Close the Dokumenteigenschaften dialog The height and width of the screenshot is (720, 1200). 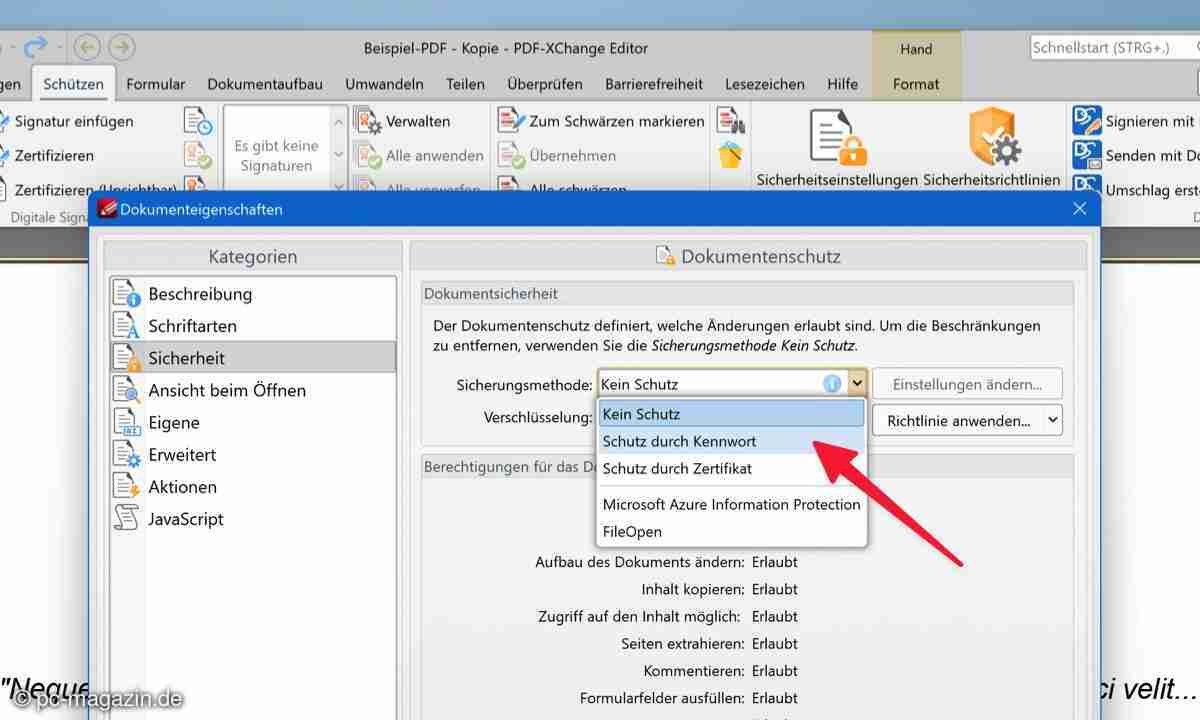(1079, 209)
